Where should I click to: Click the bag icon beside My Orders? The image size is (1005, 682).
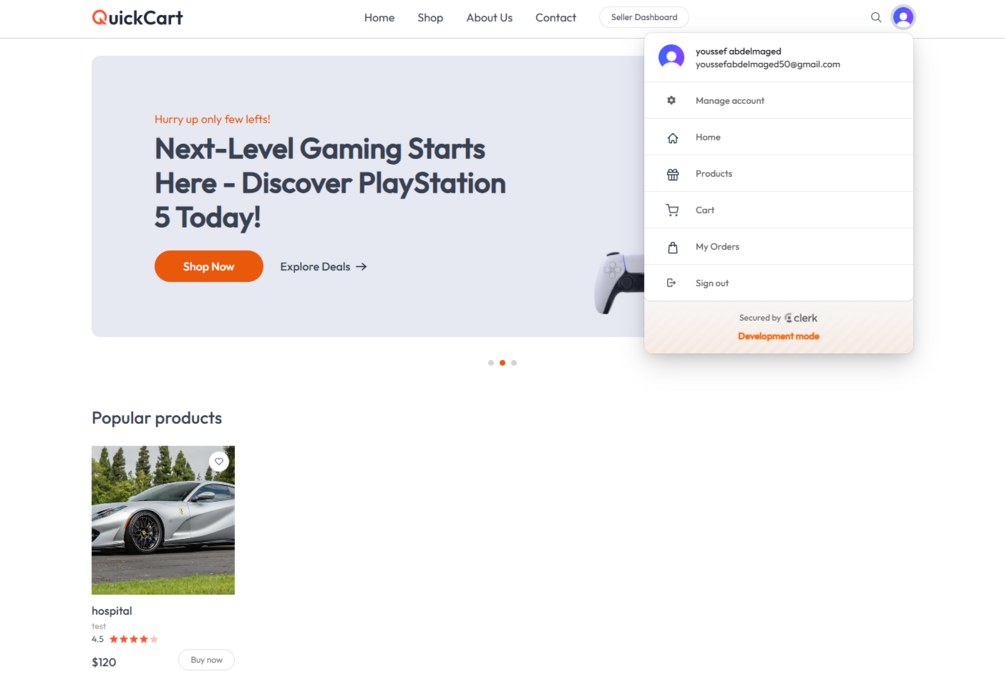click(x=672, y=247)
